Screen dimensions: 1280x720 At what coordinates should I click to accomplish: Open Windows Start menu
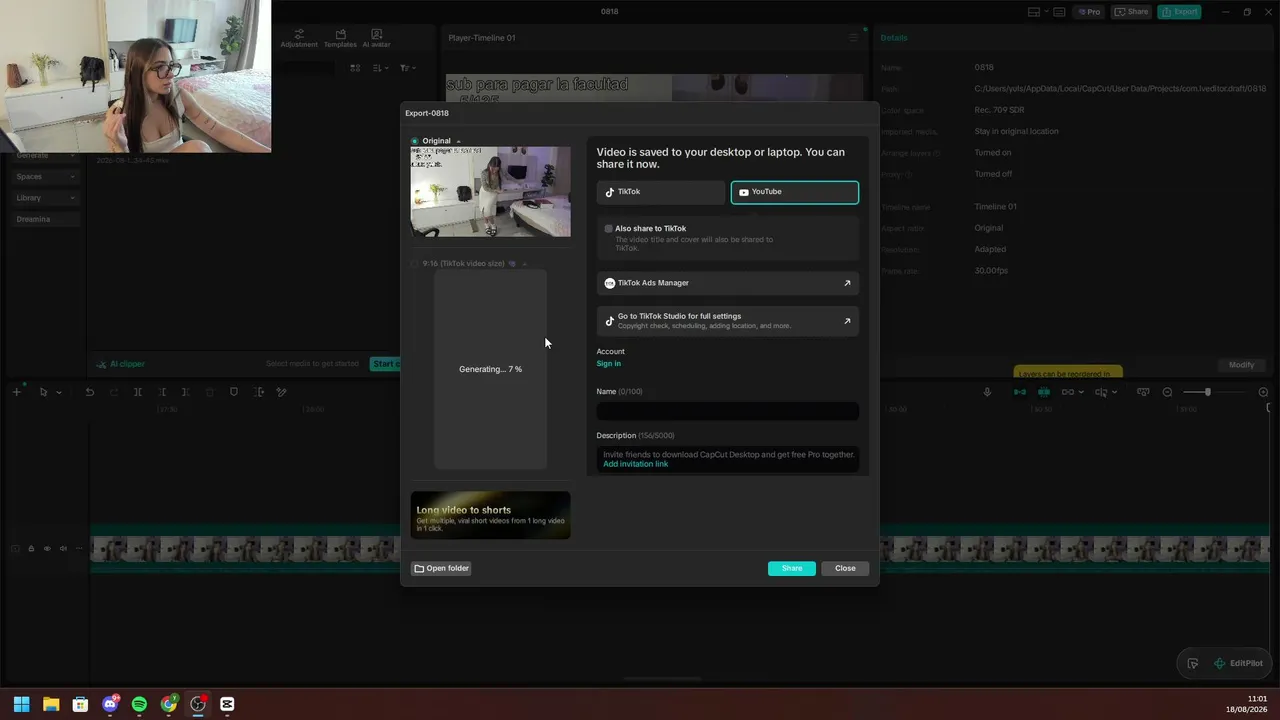(x=21, y=704)
